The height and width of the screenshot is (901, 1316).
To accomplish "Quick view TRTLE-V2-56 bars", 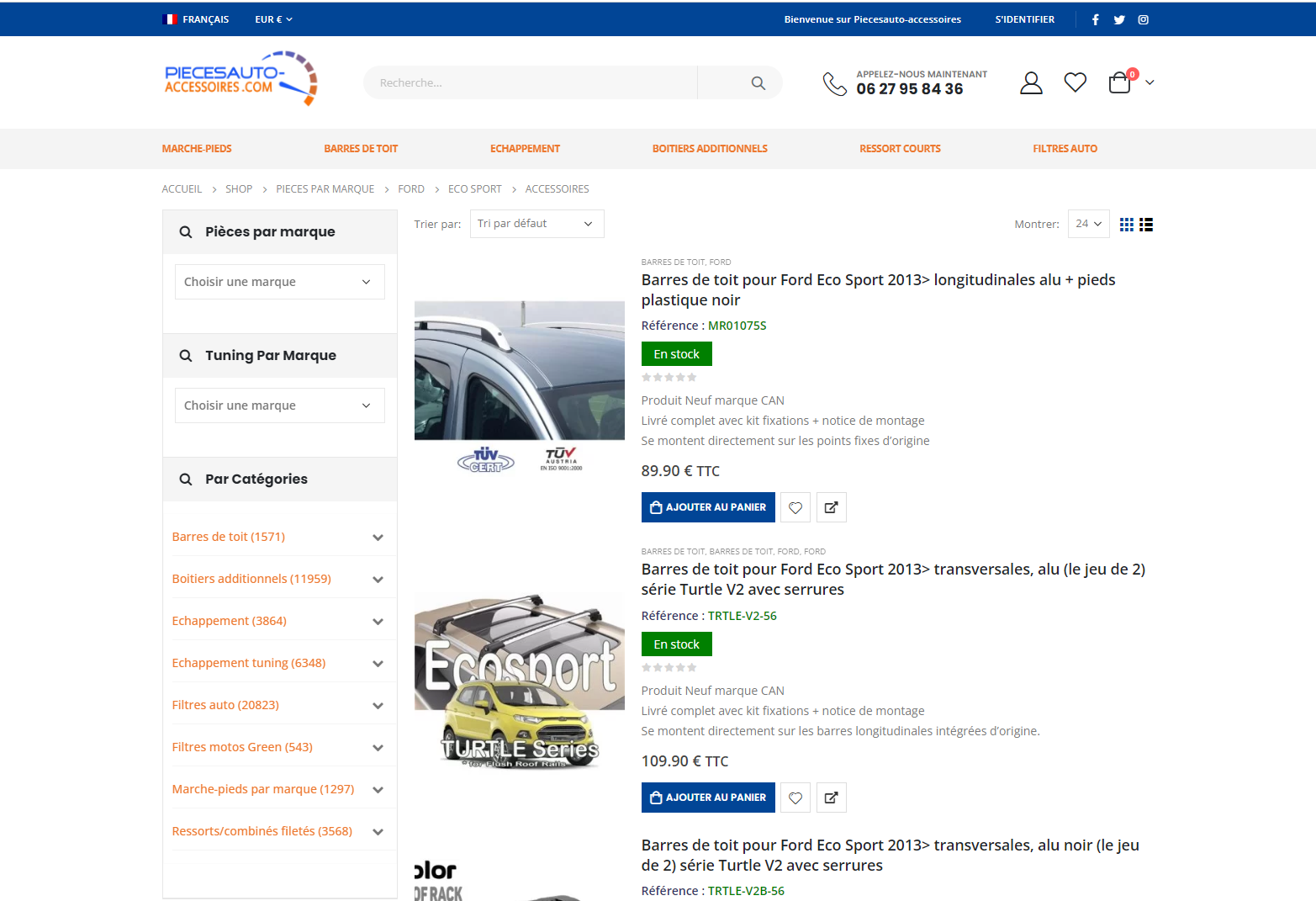I will point(832,798).
